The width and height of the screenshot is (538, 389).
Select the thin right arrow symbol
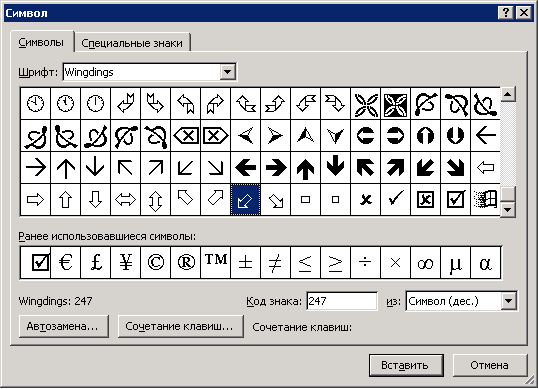pos(35,168)
